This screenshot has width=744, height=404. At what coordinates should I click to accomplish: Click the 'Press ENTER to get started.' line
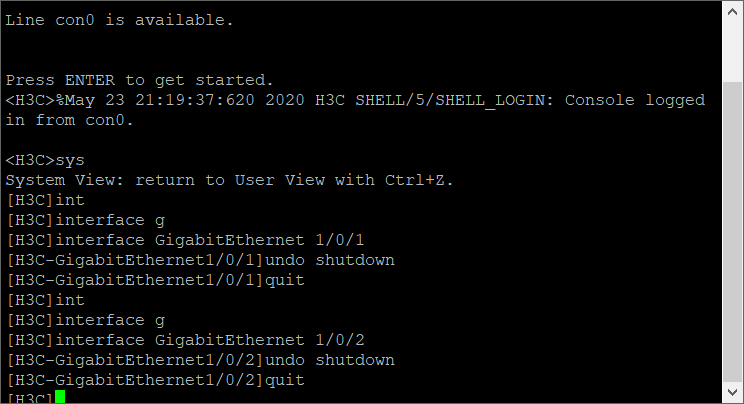click(140, 80)
